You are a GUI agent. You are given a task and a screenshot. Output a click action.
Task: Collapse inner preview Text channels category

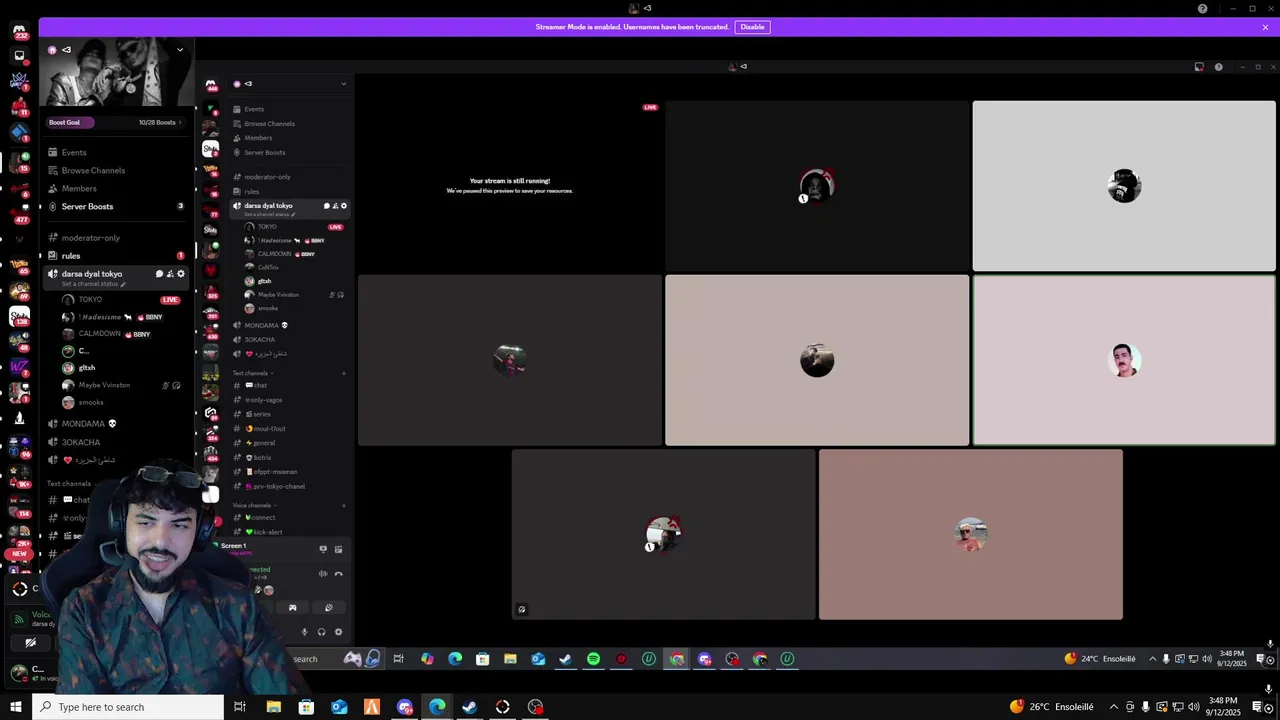(253, 373)
